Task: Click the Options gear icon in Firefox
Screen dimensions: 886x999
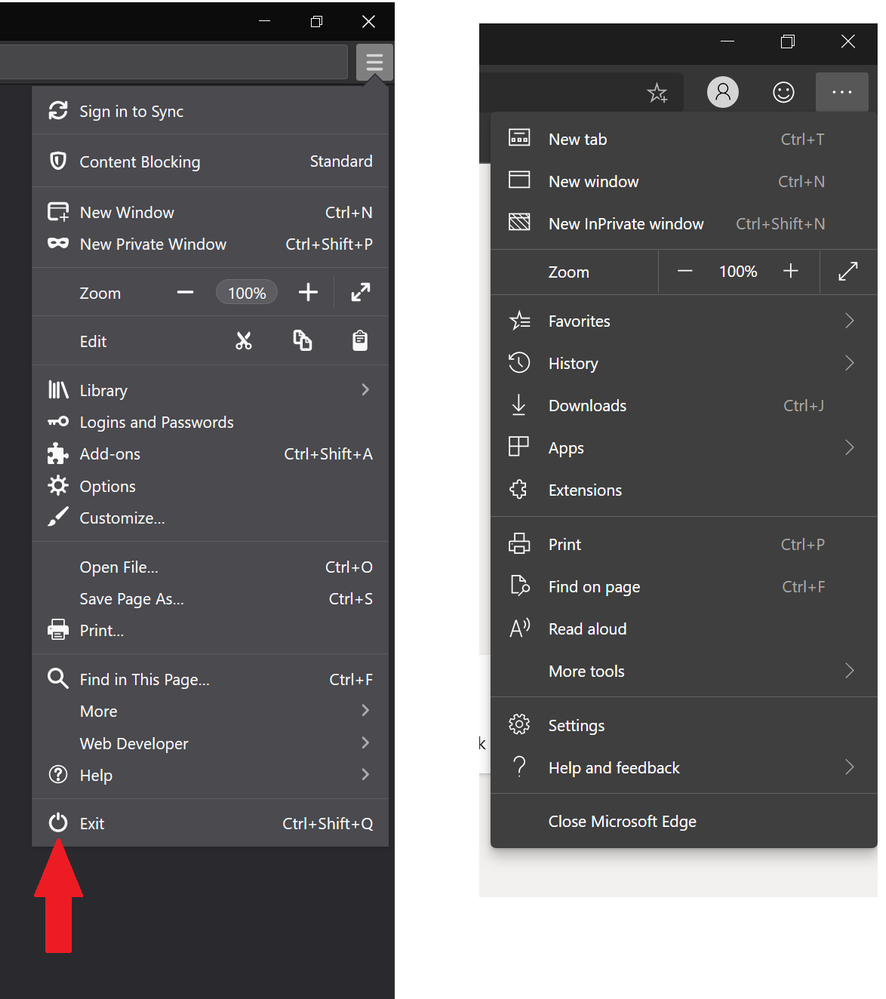Action: tap(58, 486)
